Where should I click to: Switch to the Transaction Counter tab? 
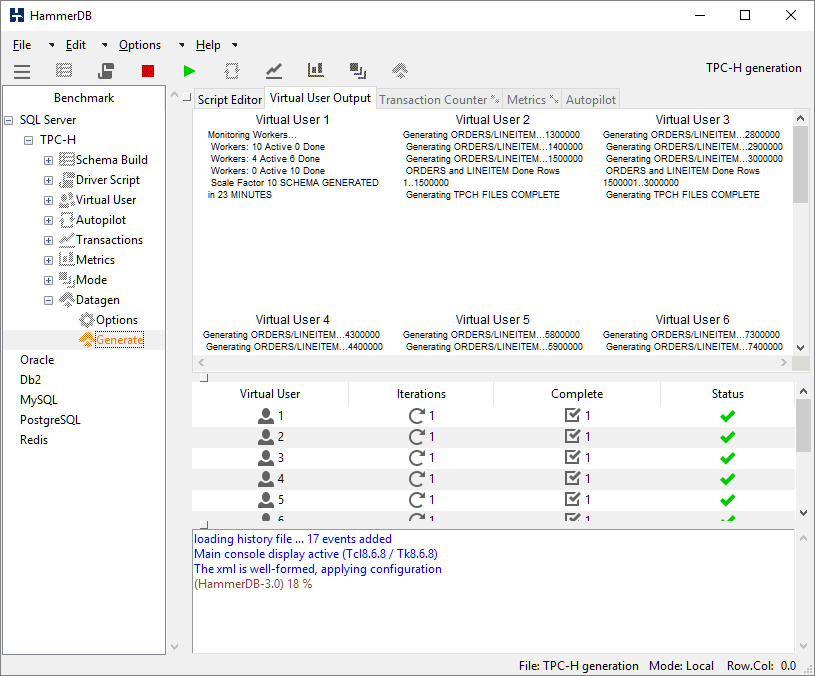tap(439, 100)
